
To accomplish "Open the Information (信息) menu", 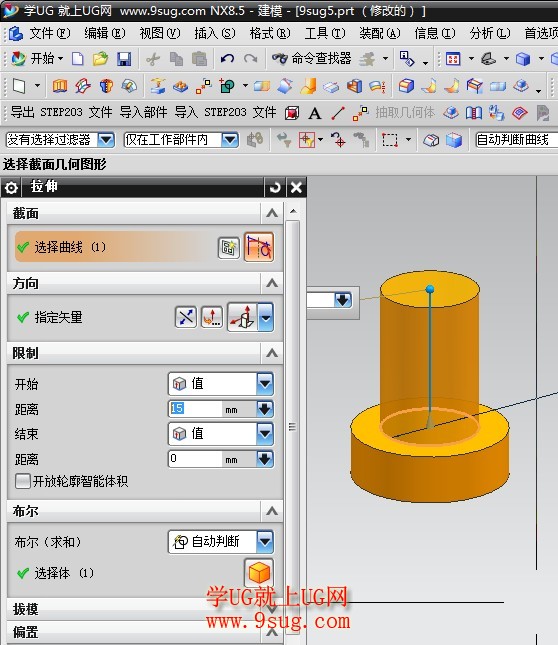I will 435,33.
